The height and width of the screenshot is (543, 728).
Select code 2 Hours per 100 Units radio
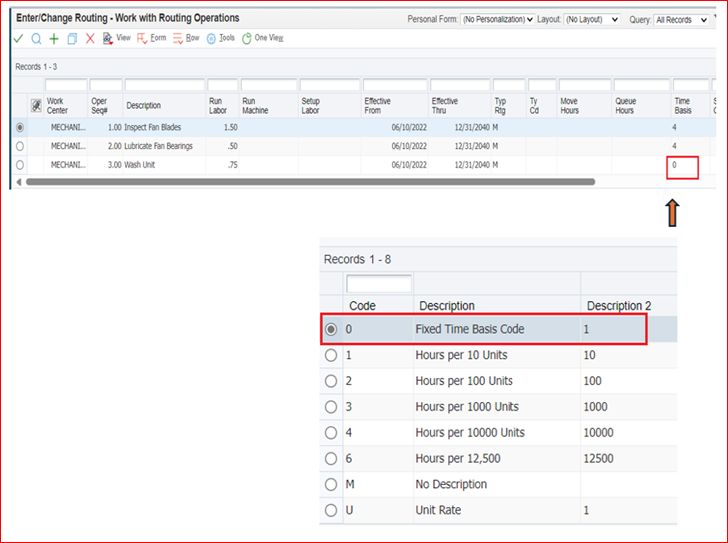tap(331, 381)
